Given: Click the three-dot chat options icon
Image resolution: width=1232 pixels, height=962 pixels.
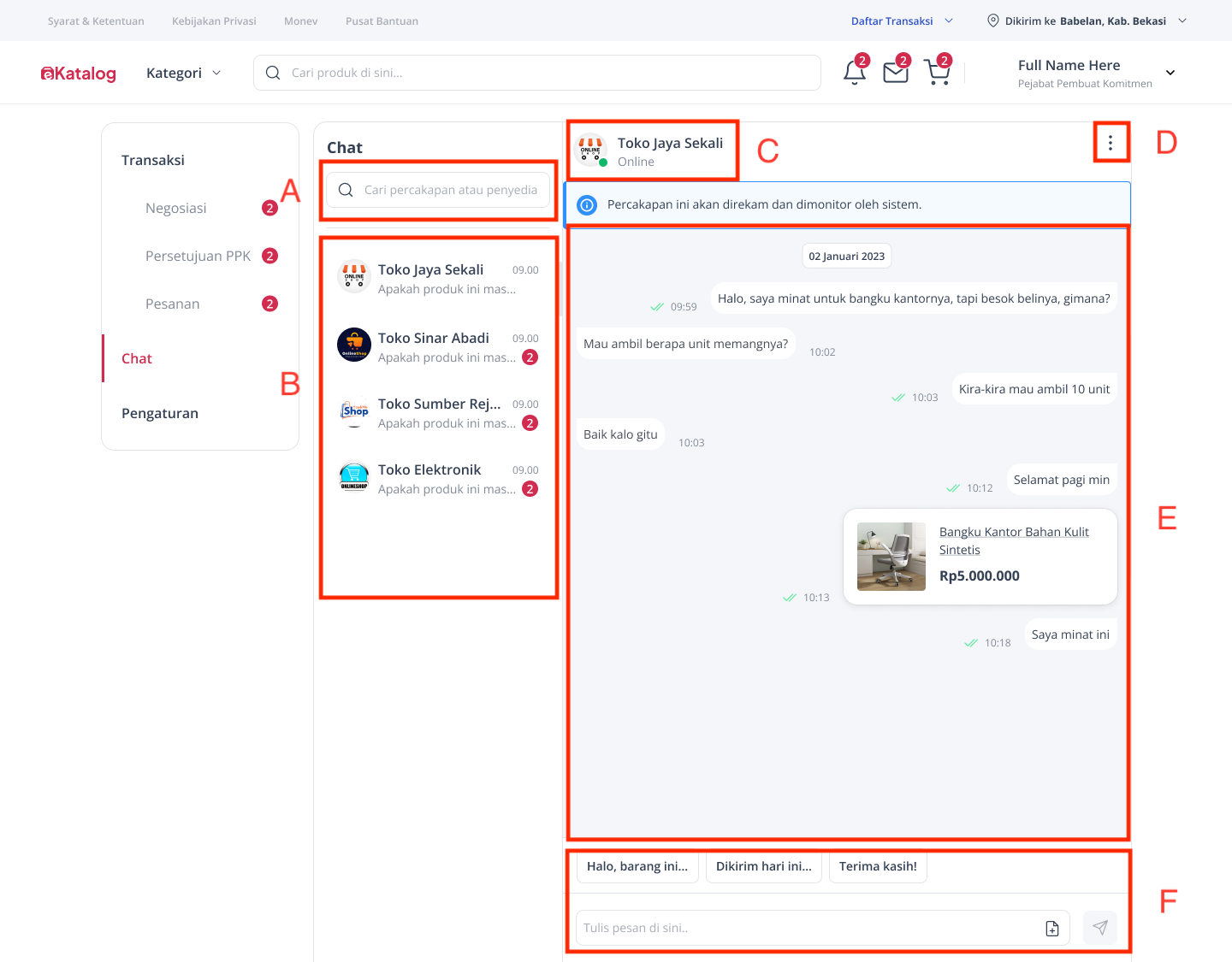Looking at the screenshot, I should pos(1111,141).
